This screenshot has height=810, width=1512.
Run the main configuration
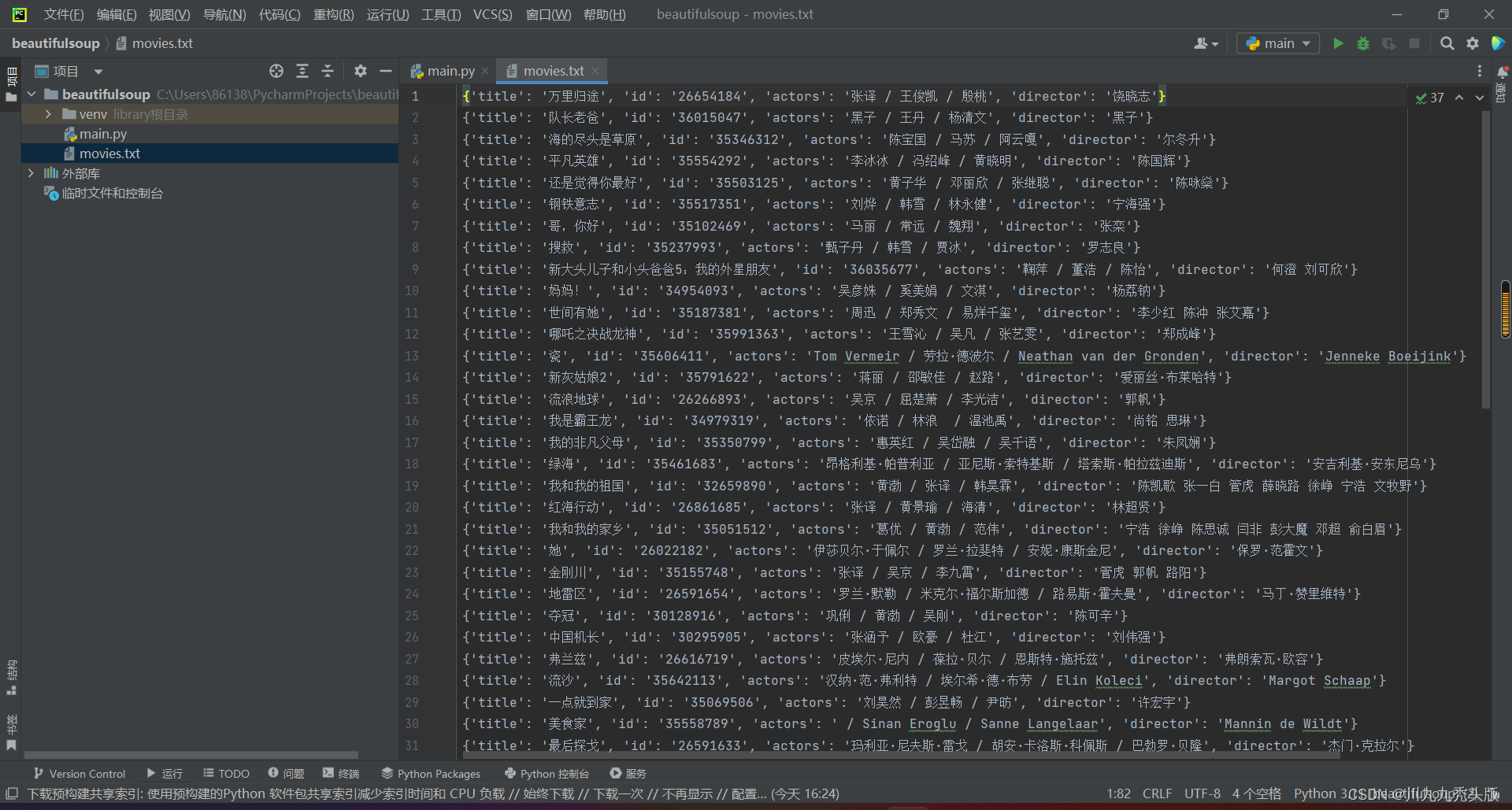1337,43
